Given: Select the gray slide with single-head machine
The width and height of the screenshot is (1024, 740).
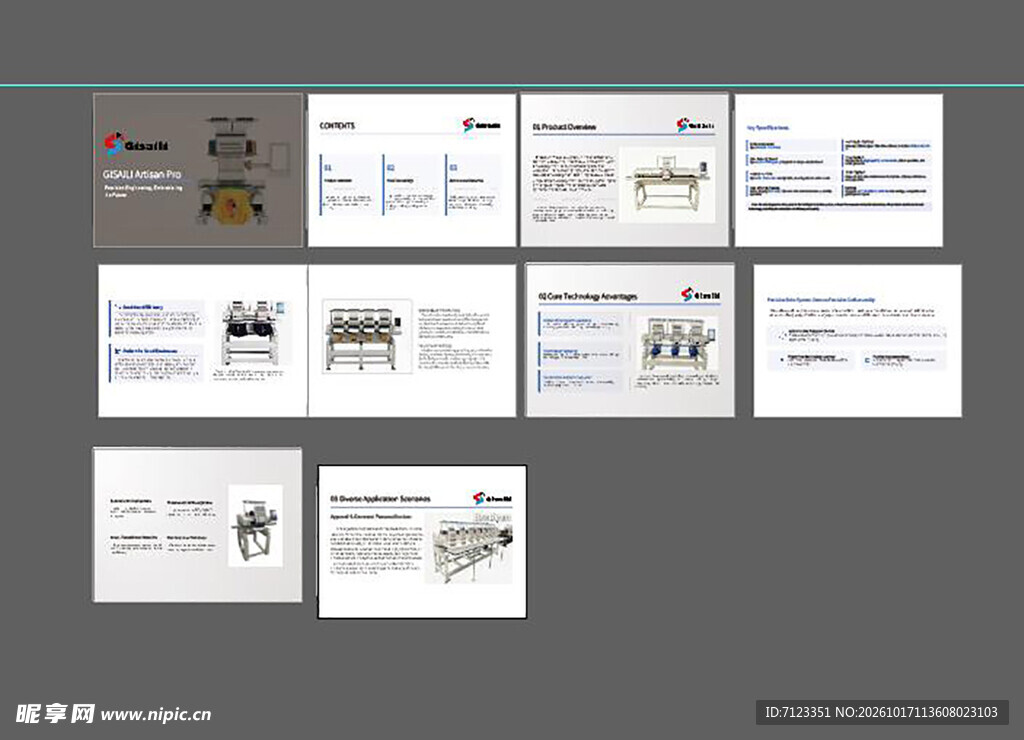Looking at the screenshot, I should (x=197, y=524).
